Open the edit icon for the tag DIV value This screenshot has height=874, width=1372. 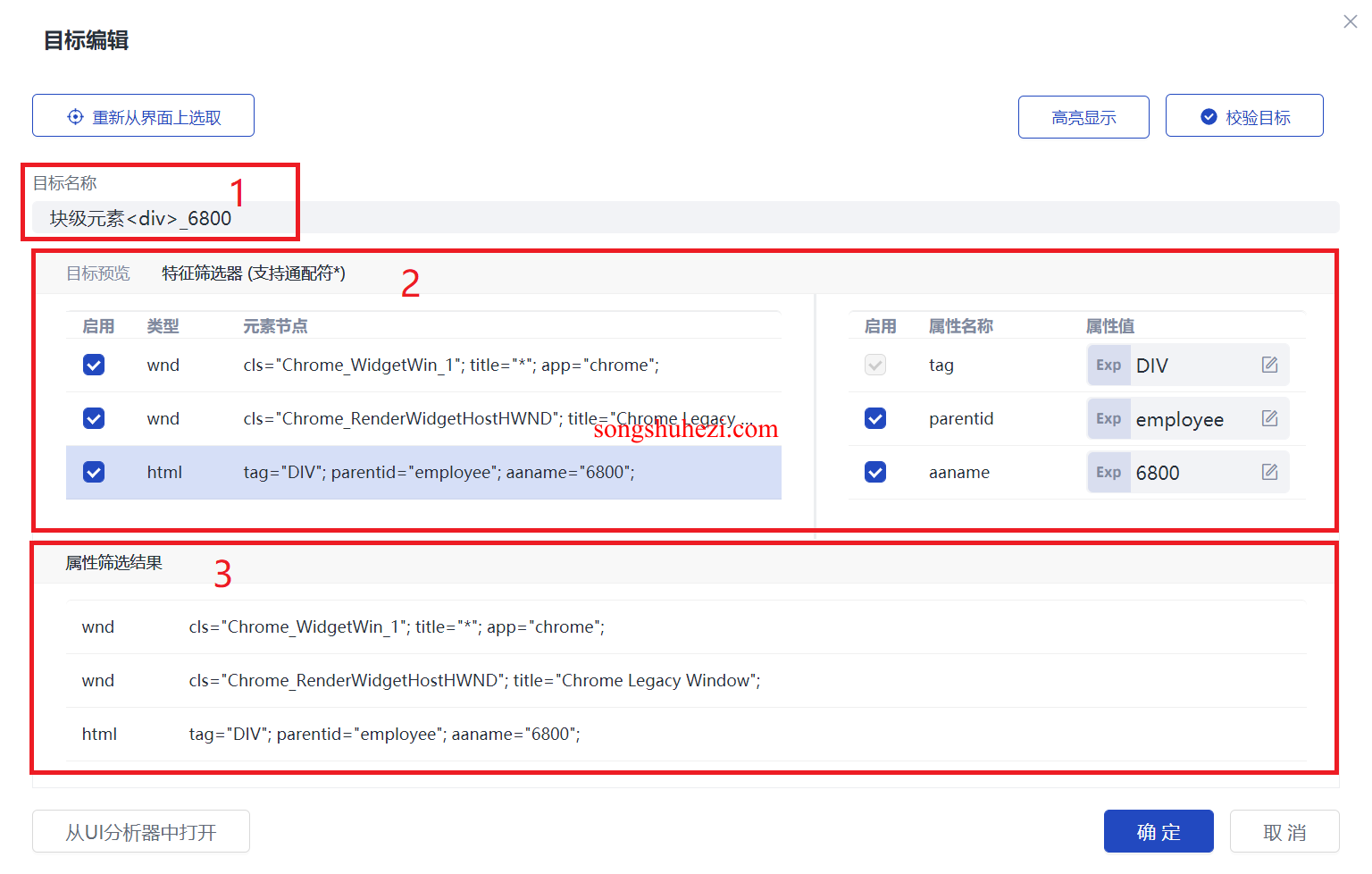pos(1269,365)
